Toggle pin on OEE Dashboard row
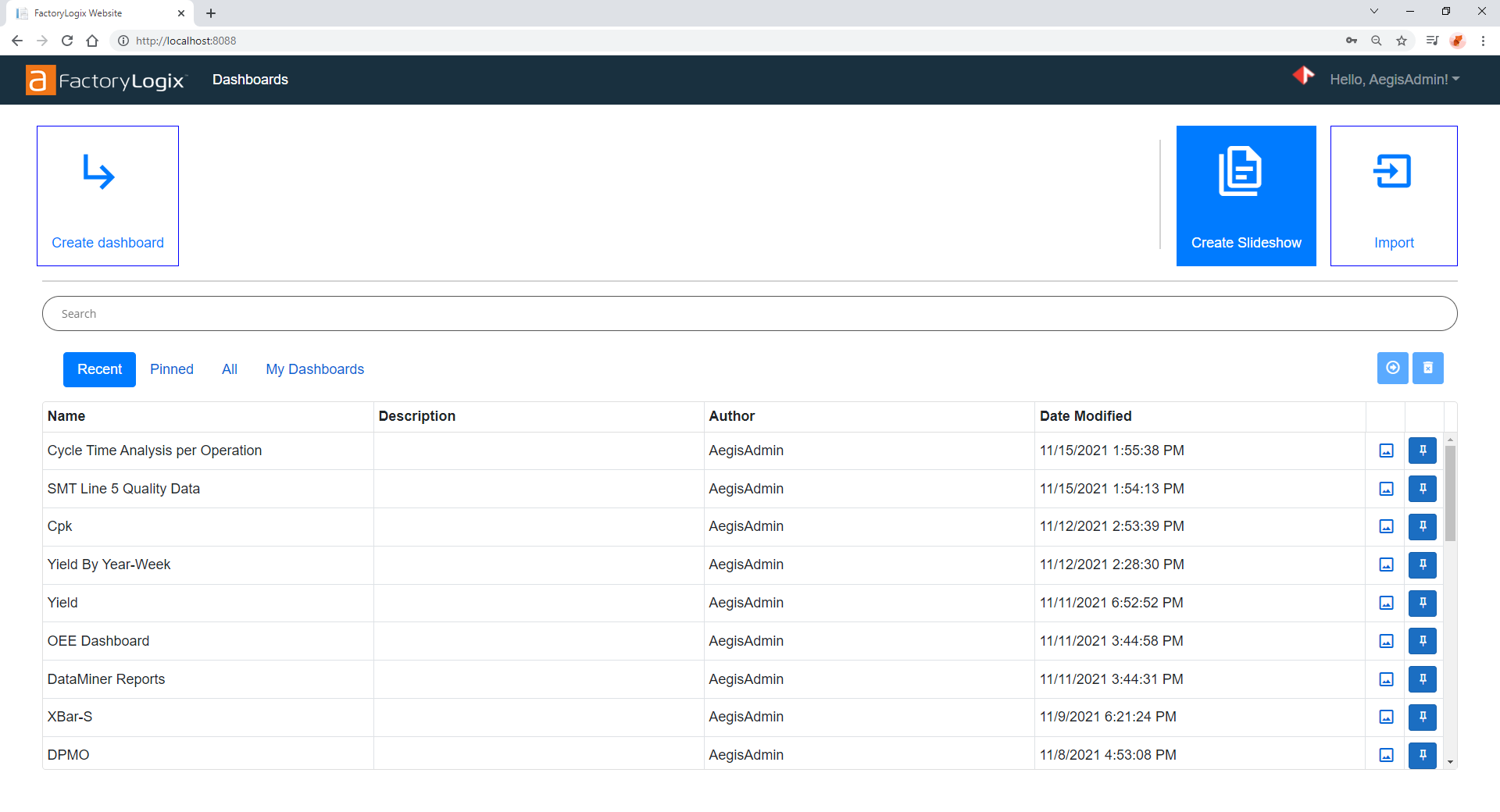Image resolution: width=1500 pixels, height=812 pixels. pos(1422,641)
